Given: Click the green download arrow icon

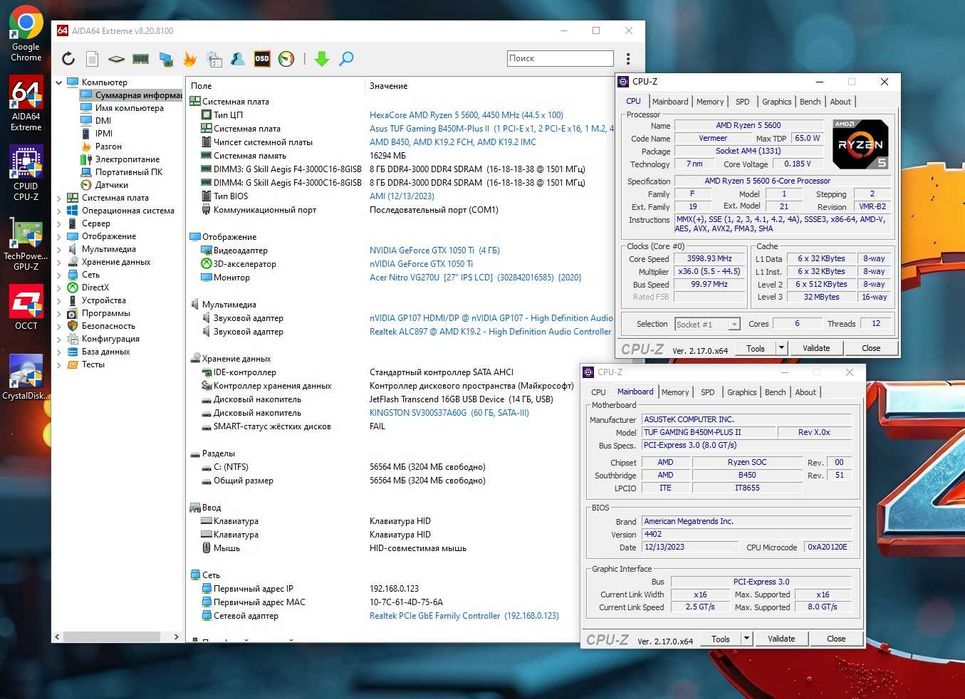Looking at the screenshot, I should pyautogui.click(x=322, y=58).
